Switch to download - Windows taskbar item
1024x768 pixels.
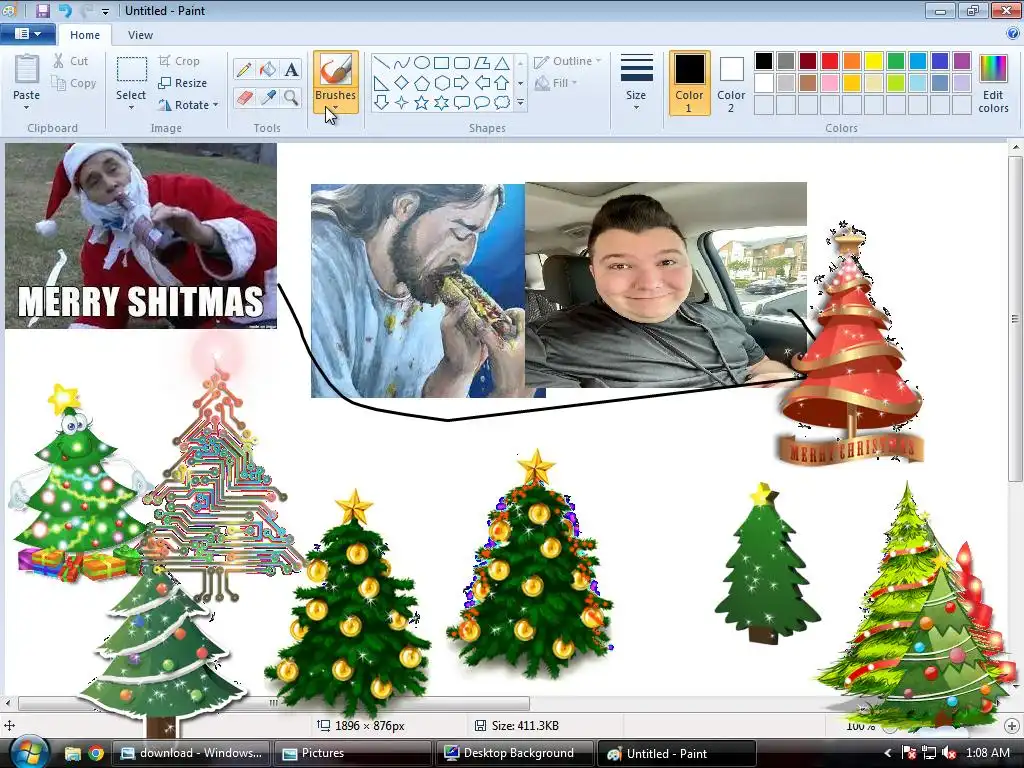click(192, 753)
